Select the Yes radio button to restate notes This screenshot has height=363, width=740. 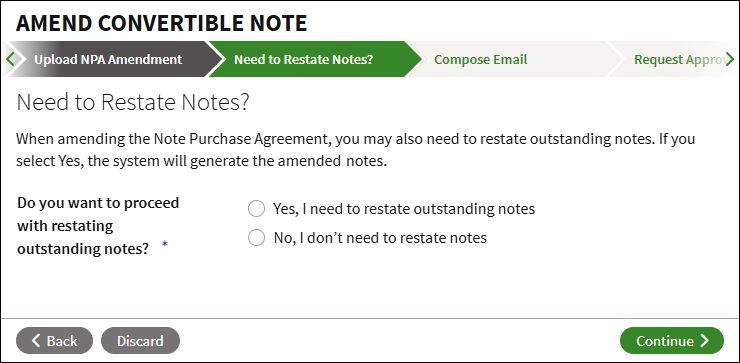click(x=256, y=209)
